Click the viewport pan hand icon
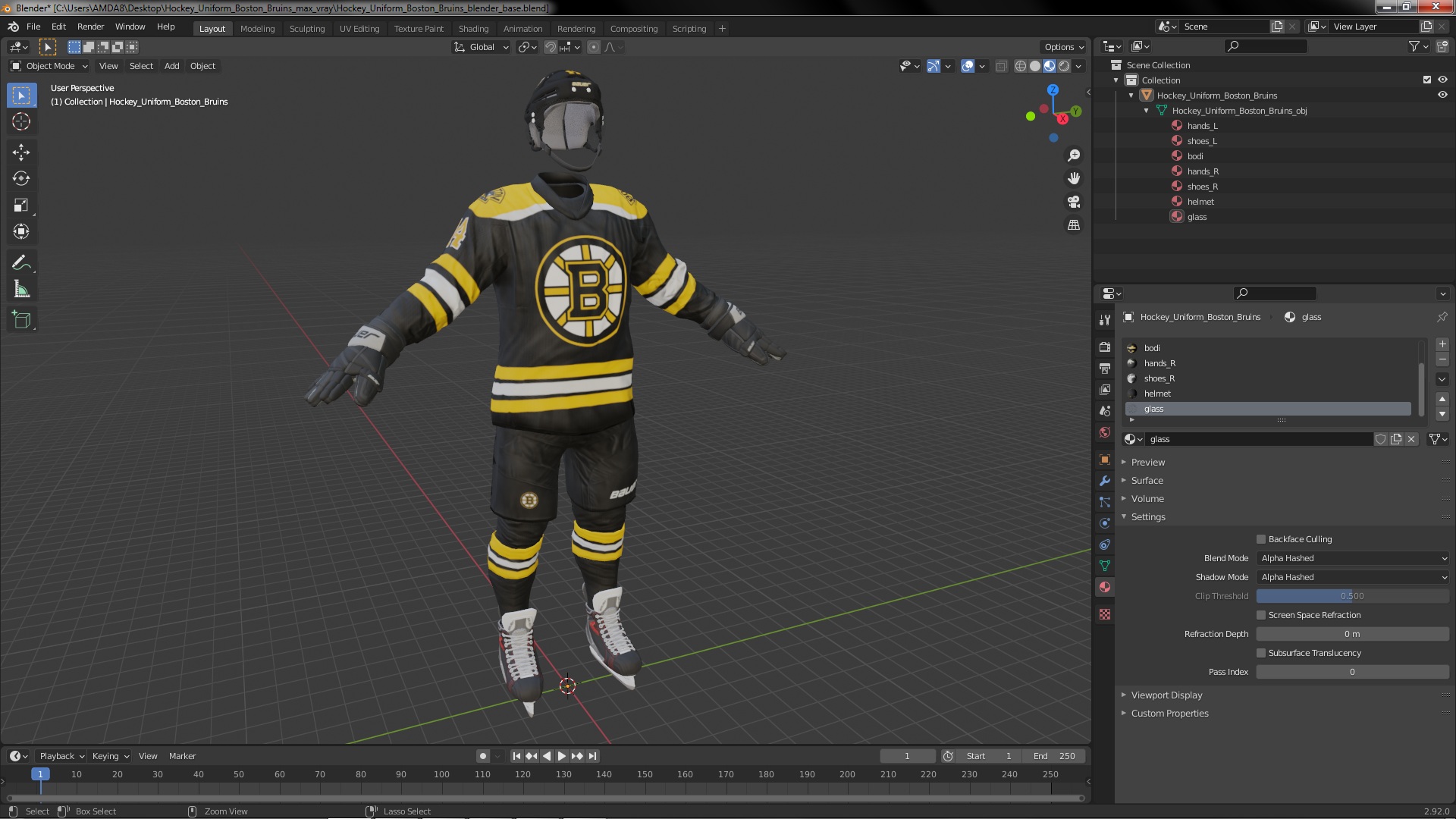 tap(1074, 178)
